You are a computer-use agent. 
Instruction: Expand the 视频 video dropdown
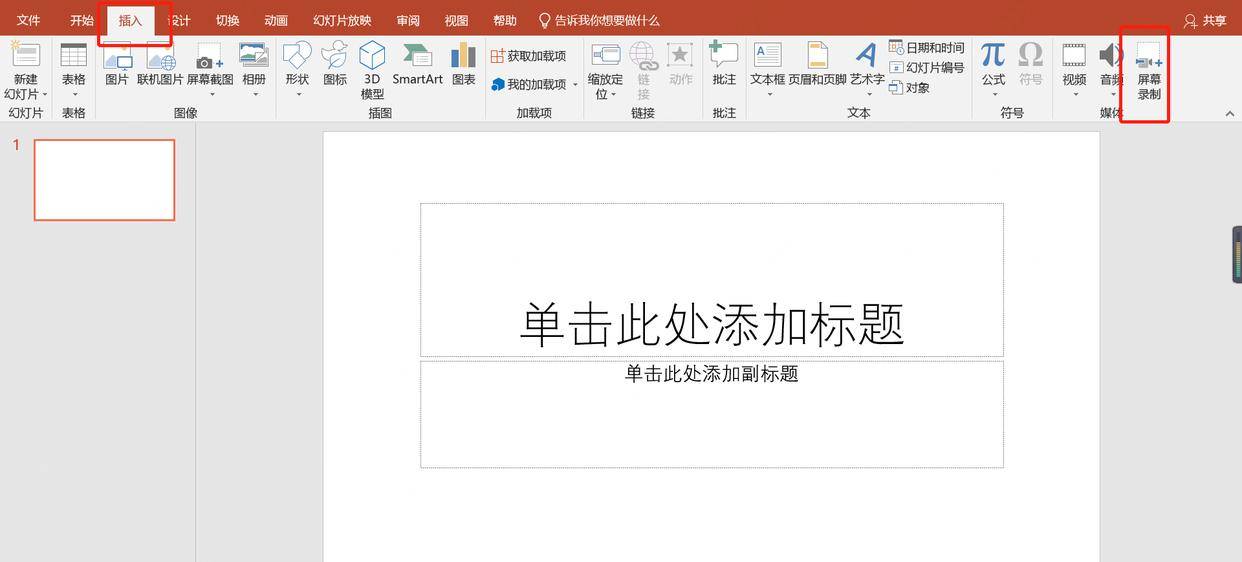[1074, 94]
